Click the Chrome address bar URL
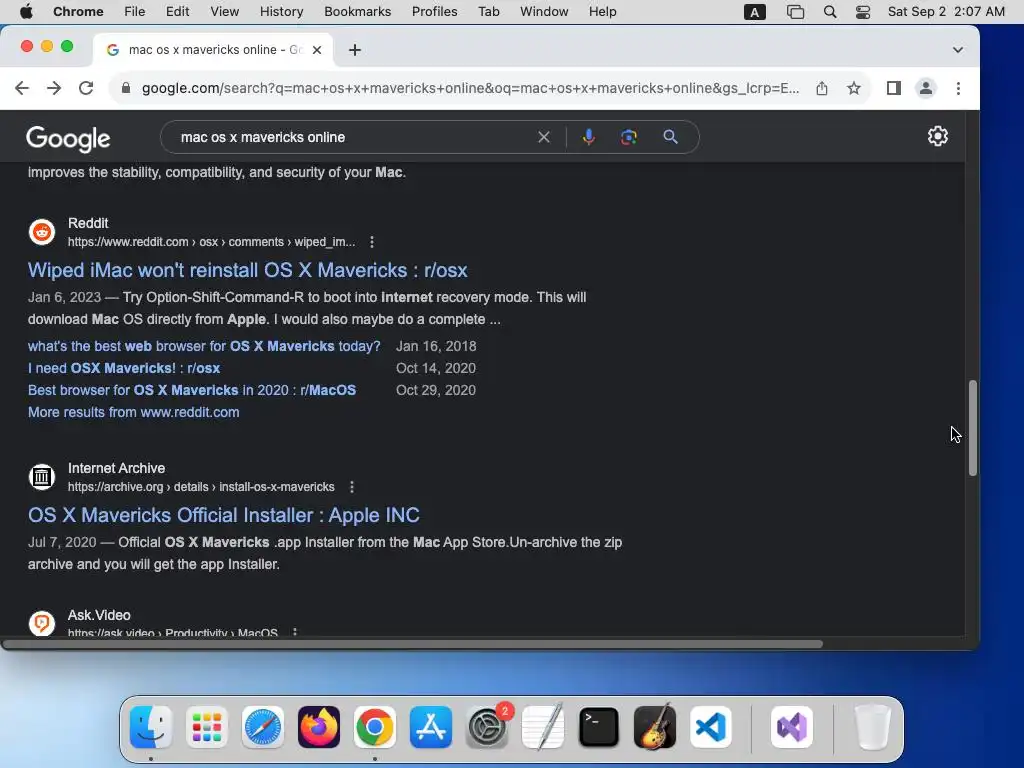 coord(470,88)
